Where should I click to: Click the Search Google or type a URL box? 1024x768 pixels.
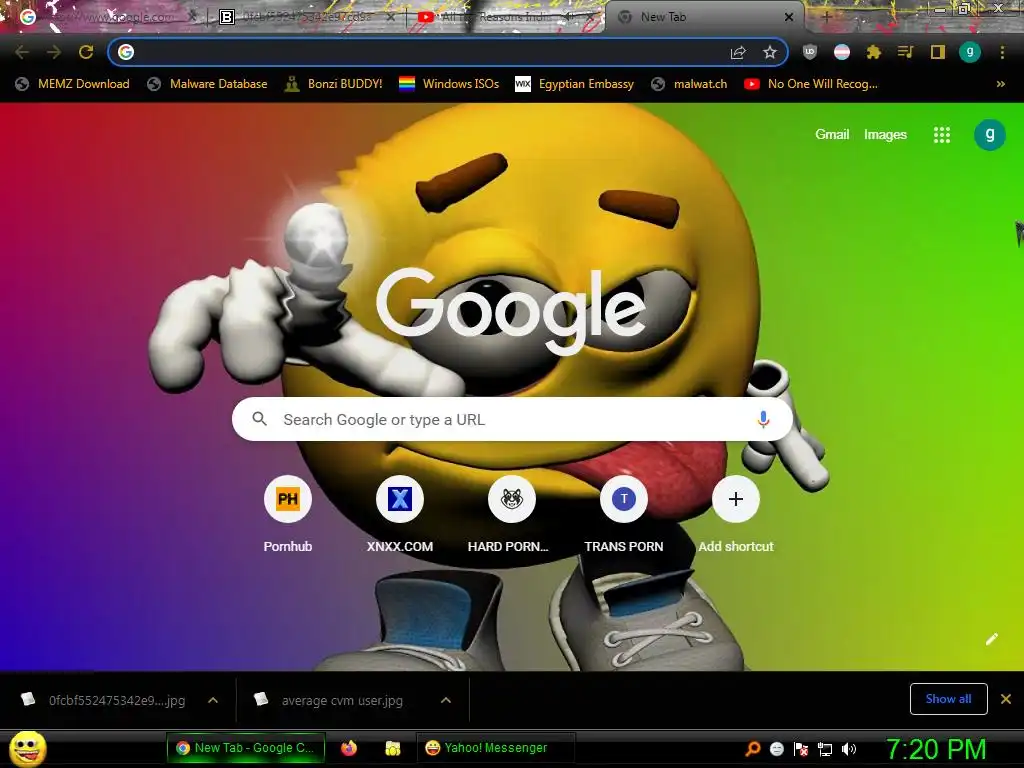click(x=512, y=419)
